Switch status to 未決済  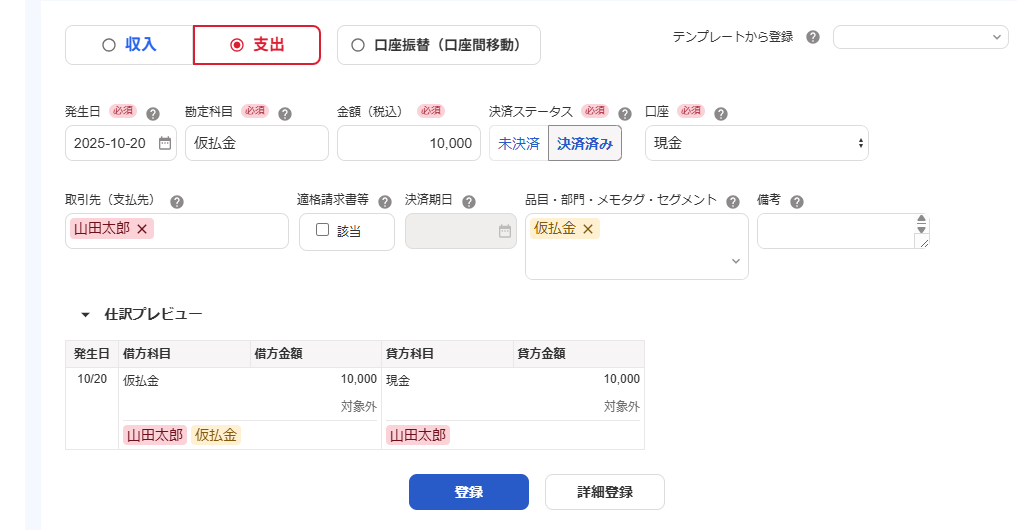tap(519, 144)
